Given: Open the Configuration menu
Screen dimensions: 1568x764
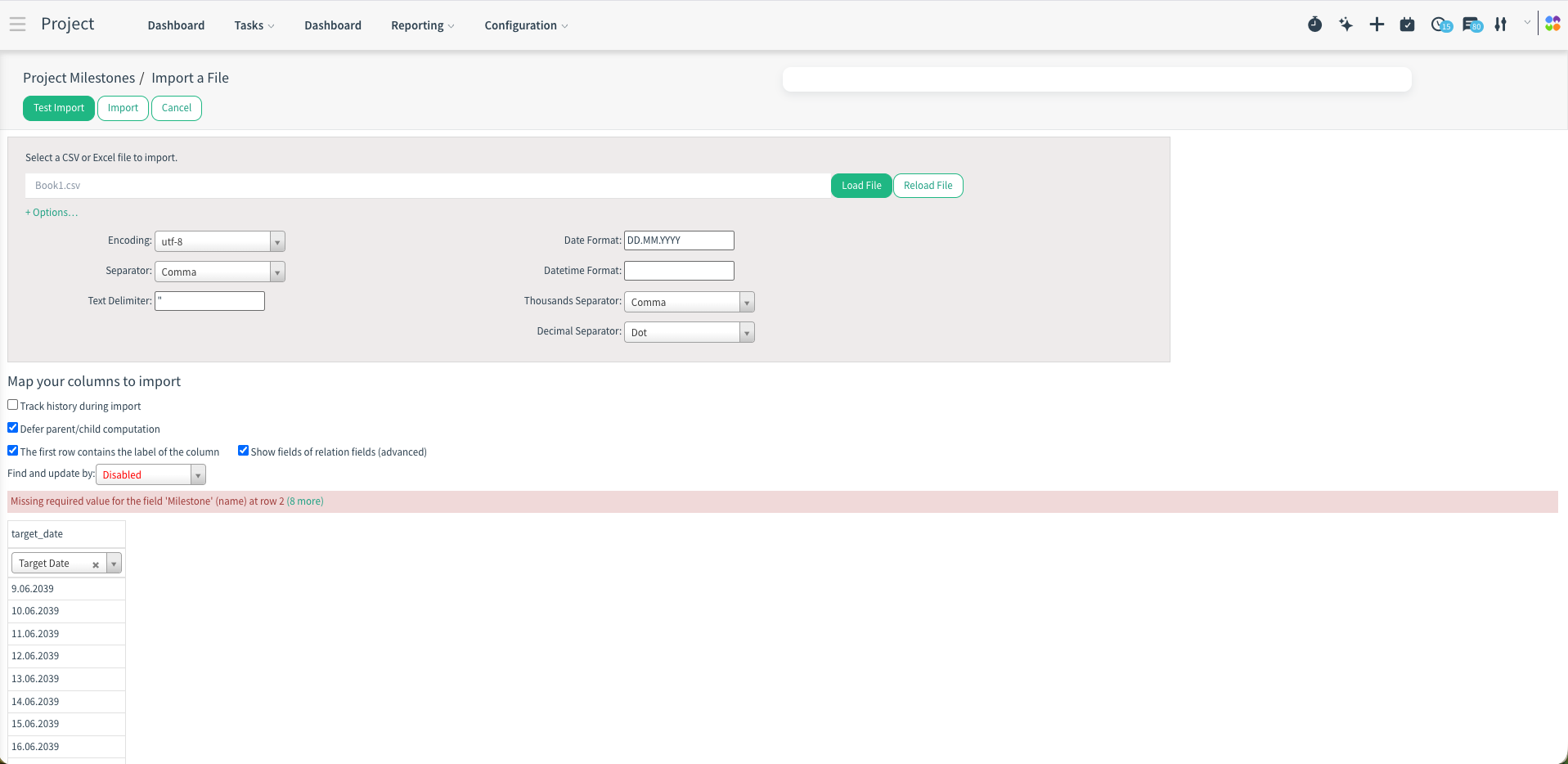Looking at the screenshot, I should click(525, 25).
